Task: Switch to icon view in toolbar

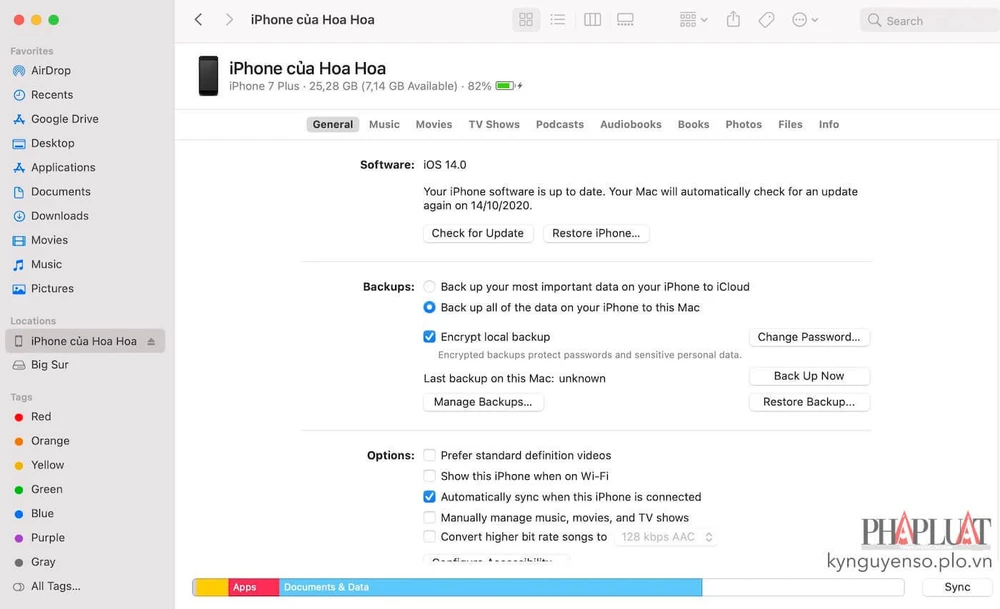Action: [x=525, y=20]
